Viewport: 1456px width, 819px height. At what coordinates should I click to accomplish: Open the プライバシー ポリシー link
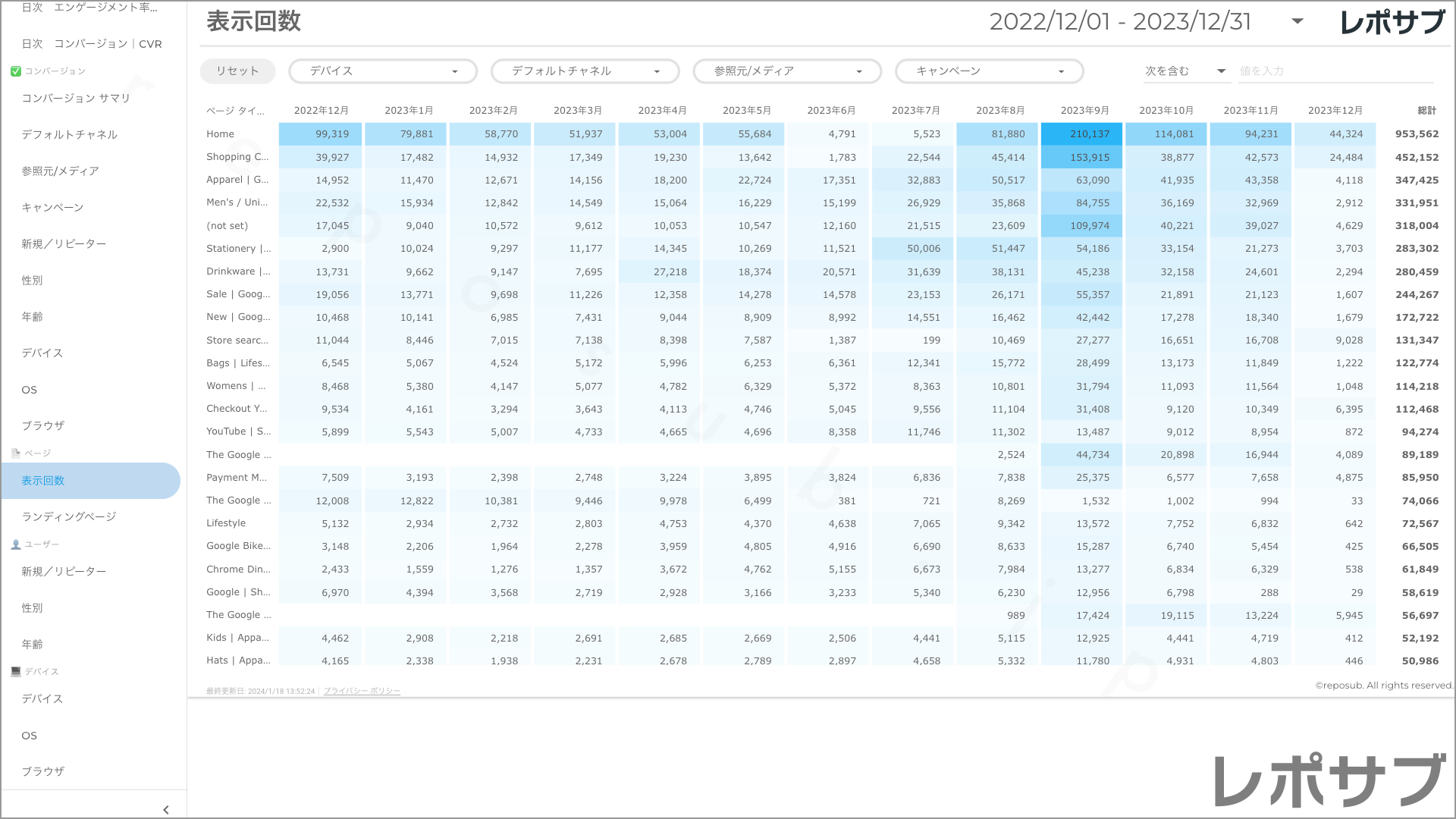click(x=362, y=691)
